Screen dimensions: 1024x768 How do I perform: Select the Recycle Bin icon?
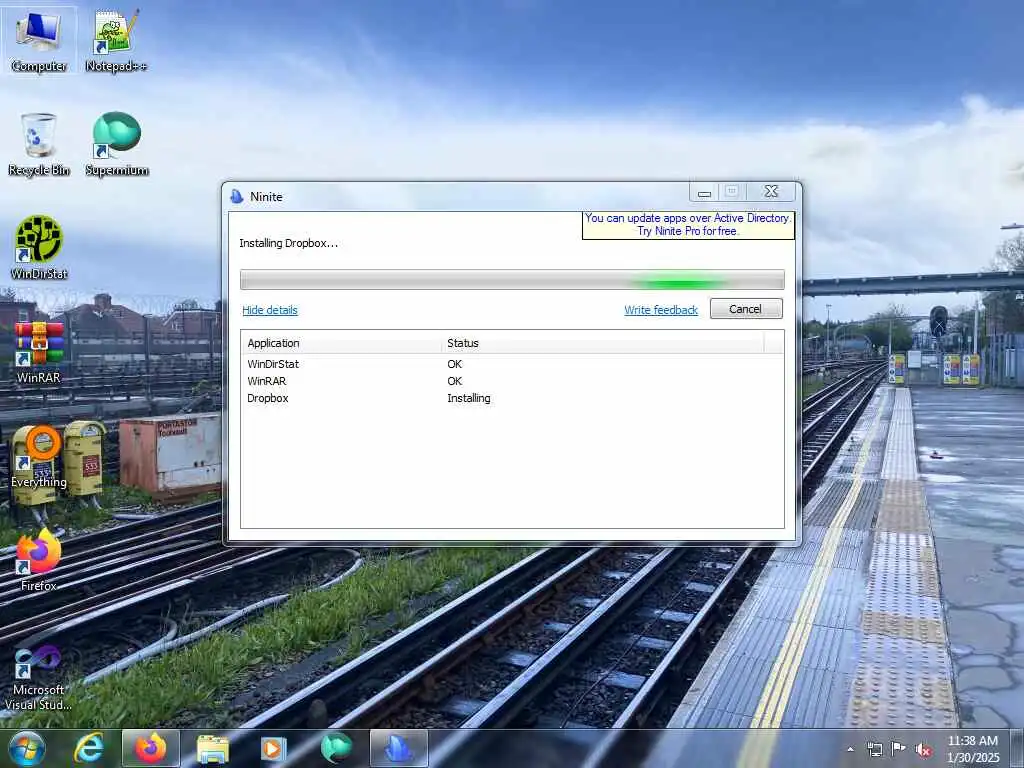[39, 144]
